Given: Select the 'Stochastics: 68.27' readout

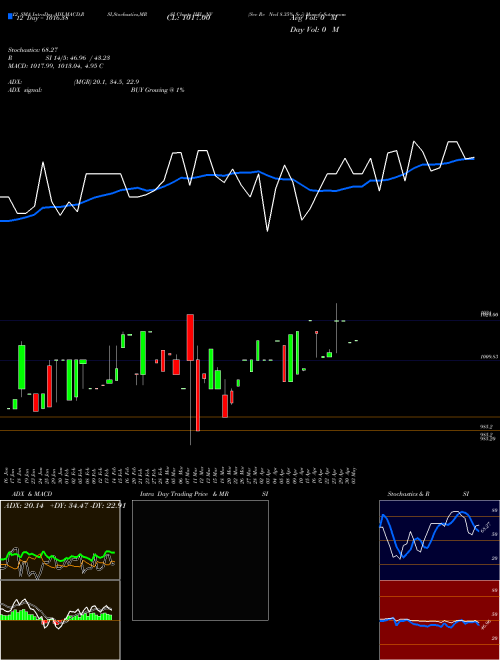Looking at the screenshot, I should click(x=33, y=50).
